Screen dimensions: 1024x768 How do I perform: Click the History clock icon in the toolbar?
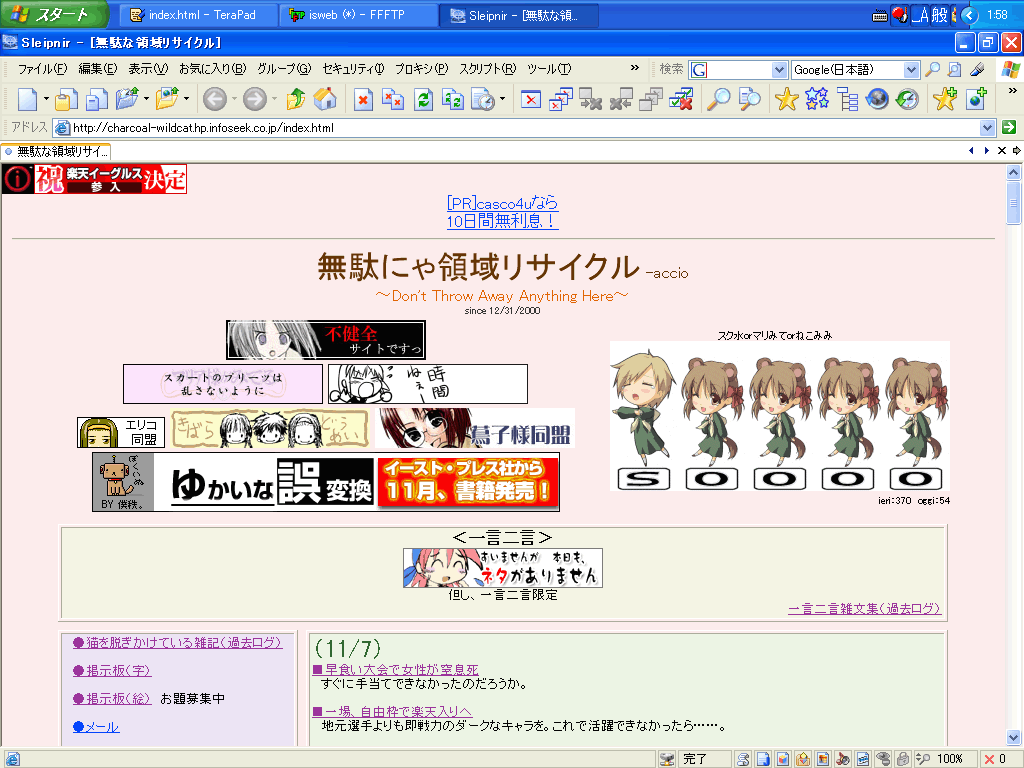coord(907,99)
